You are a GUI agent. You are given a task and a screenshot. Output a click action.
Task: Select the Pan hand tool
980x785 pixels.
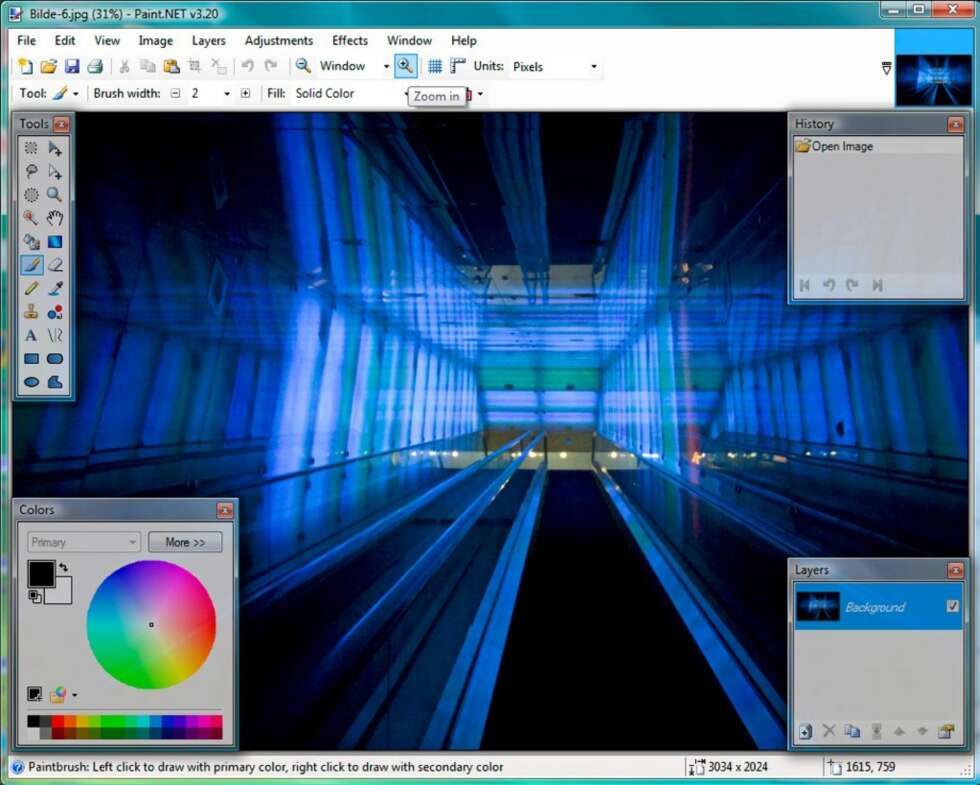(x=55, y=218)
